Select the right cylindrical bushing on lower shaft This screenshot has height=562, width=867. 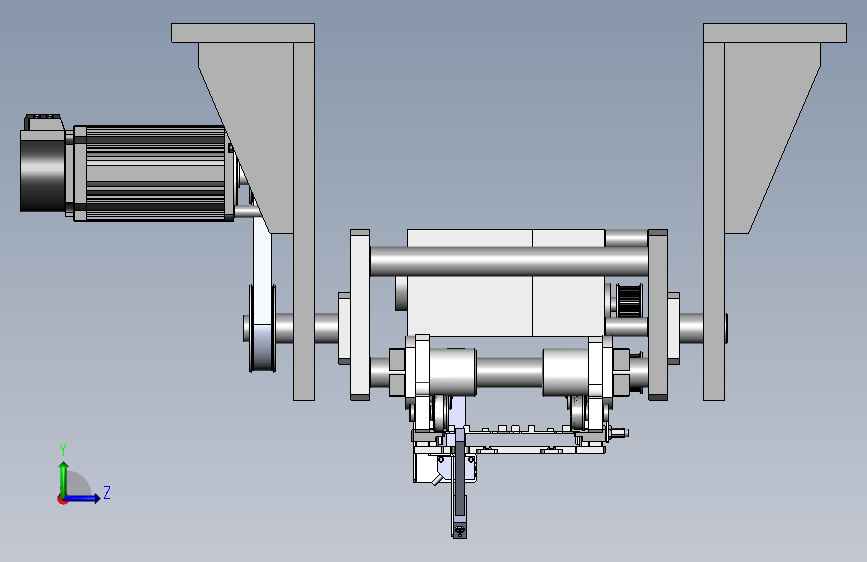(565, 372)
